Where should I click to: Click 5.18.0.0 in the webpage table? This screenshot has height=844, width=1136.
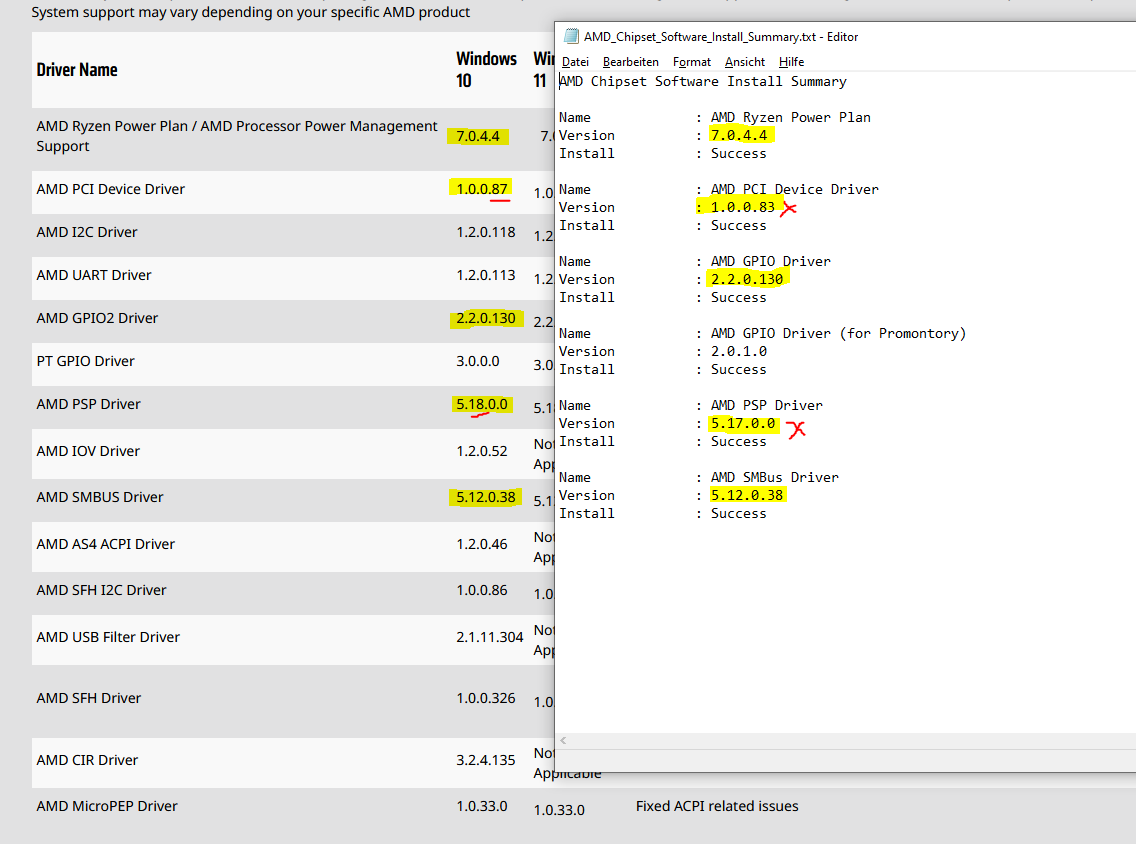(482, 404)
